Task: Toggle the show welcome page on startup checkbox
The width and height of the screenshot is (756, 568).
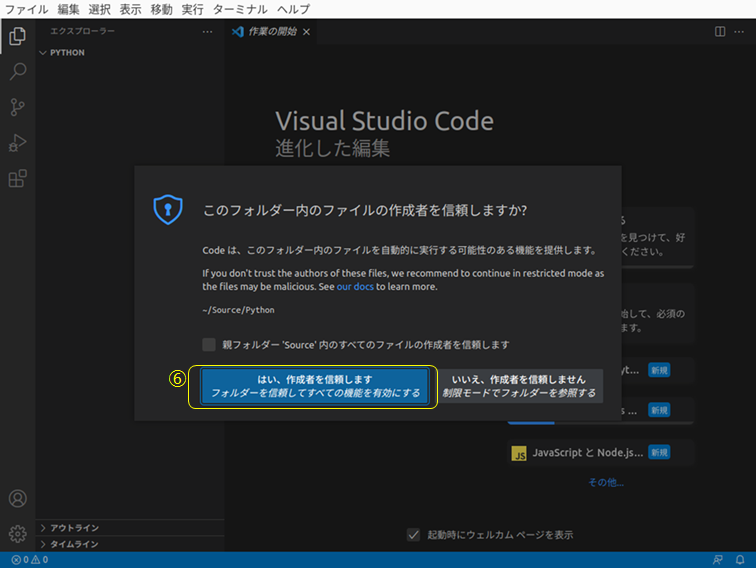Action: [x=413, y=535]
